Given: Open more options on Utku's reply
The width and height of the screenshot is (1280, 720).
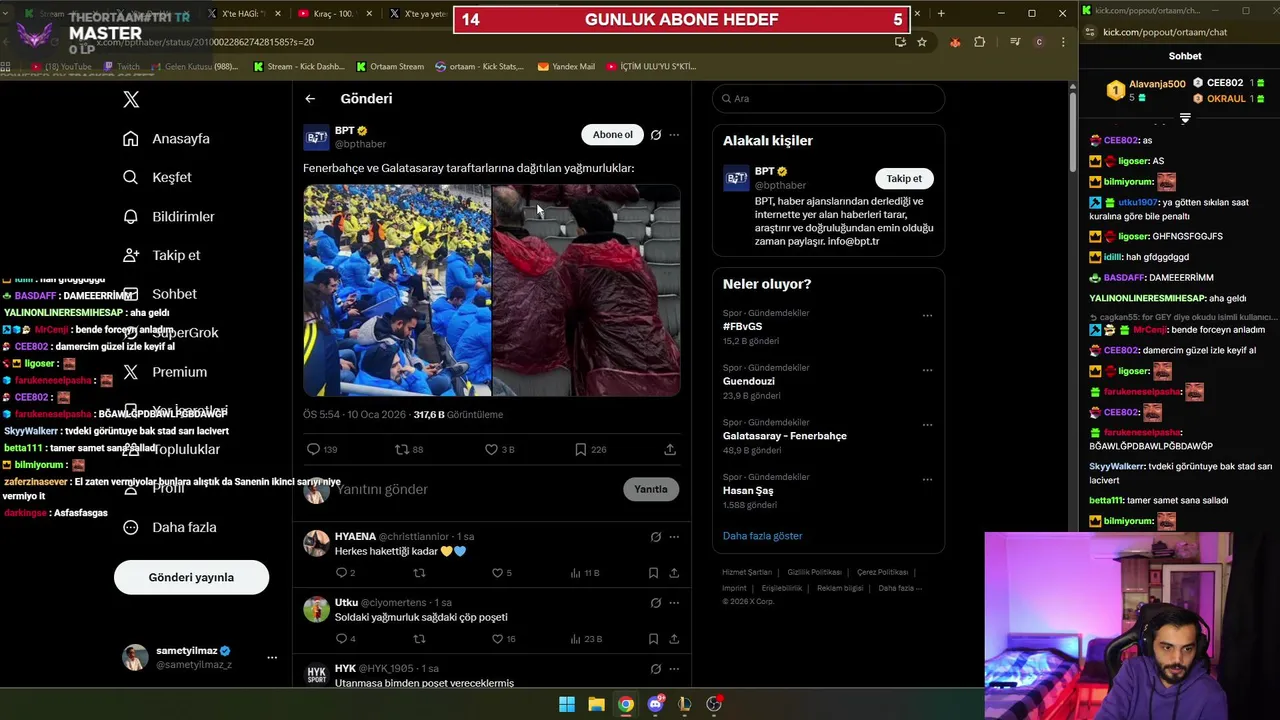Looking at the screenshot, I should click(674, 603).
